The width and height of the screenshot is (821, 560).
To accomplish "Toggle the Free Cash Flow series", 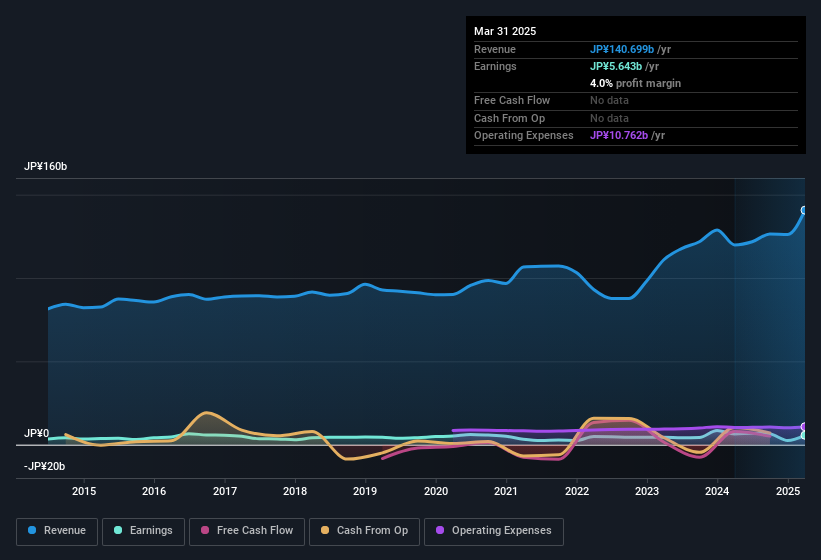I will (247, 531).
